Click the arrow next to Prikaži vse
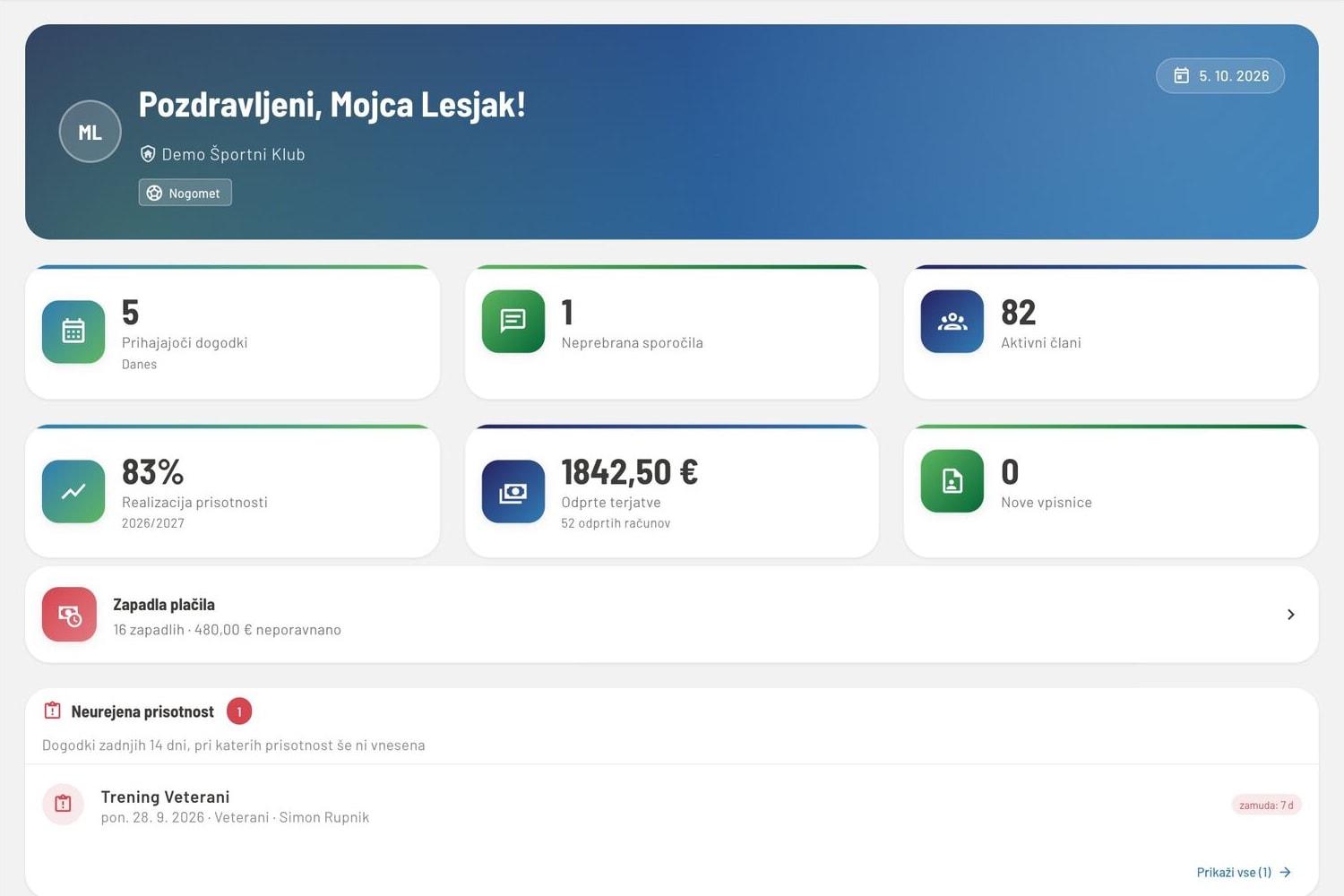1344x896 pixels. 1286,872
